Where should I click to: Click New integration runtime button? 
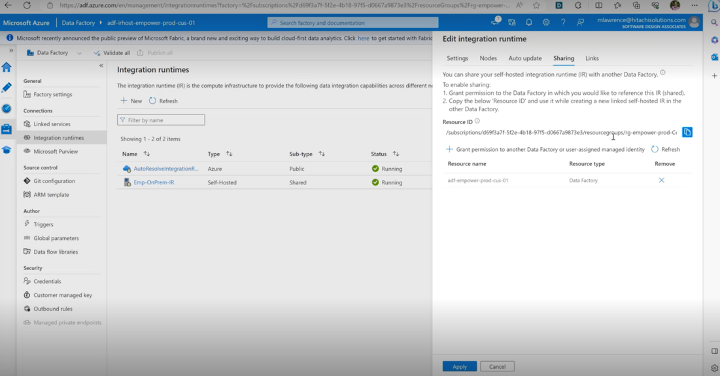tap(131, 101)
